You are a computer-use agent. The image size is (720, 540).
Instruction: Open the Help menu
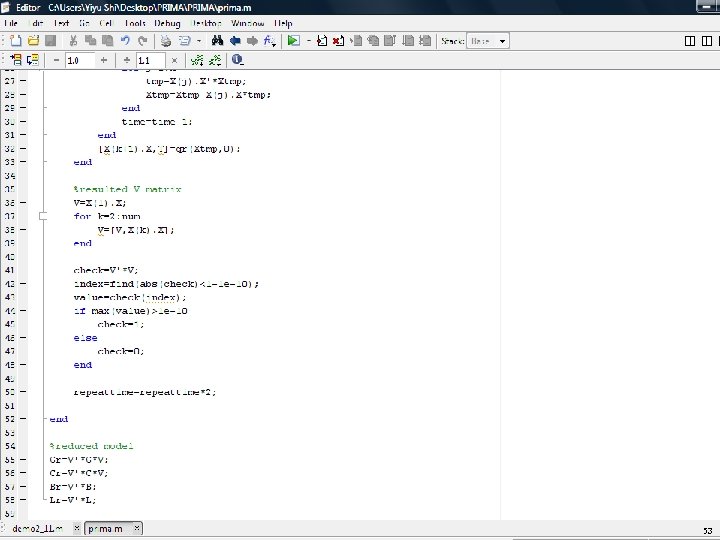(x=283, y=23)
